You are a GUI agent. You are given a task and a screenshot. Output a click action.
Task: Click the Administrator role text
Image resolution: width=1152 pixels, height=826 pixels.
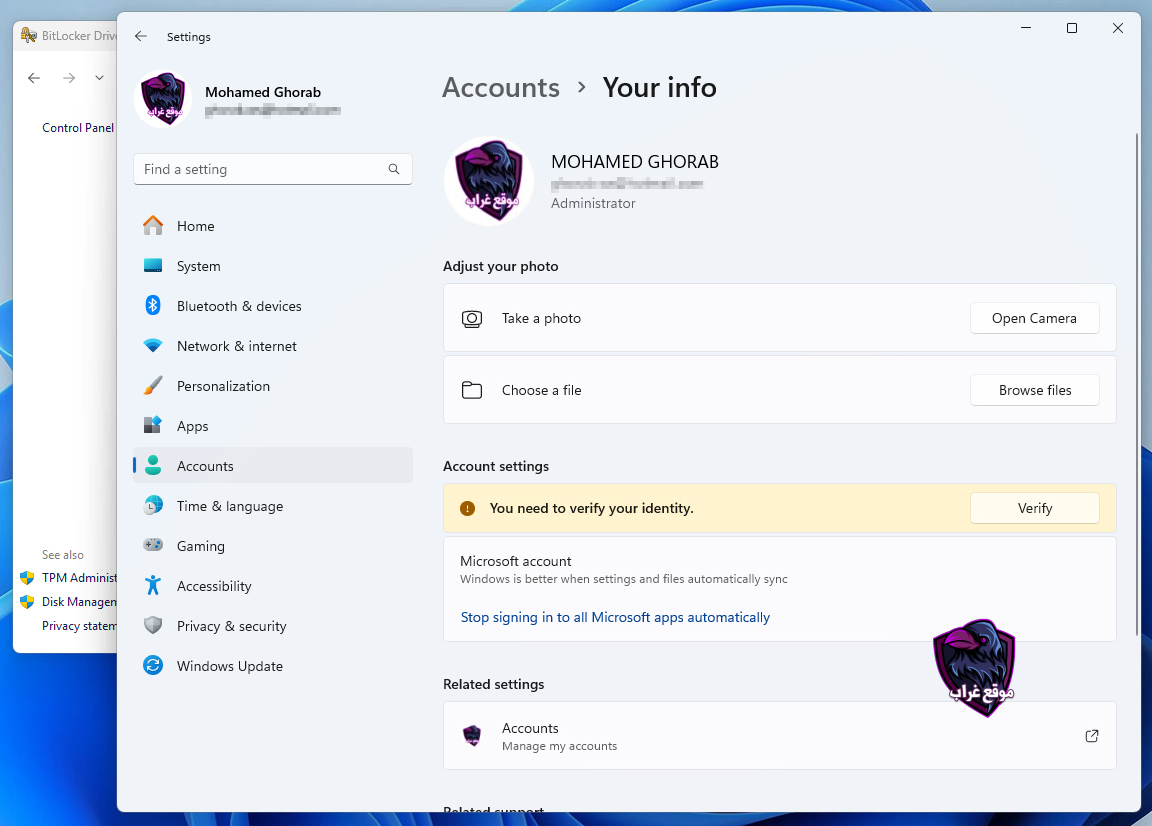[x=593, y=203]
